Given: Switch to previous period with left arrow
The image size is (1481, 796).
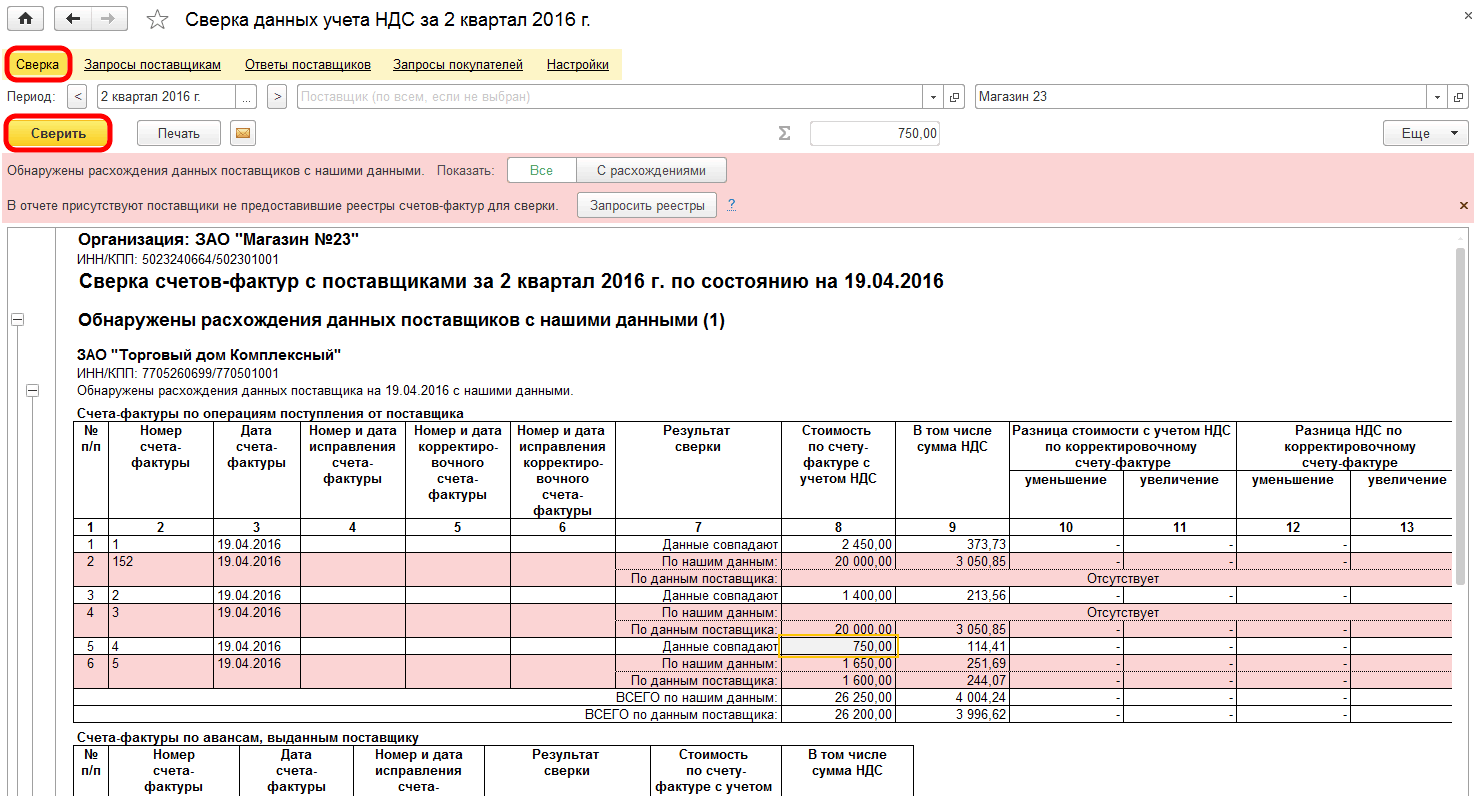Looking at the screenshot, I should tap(78, 97).
